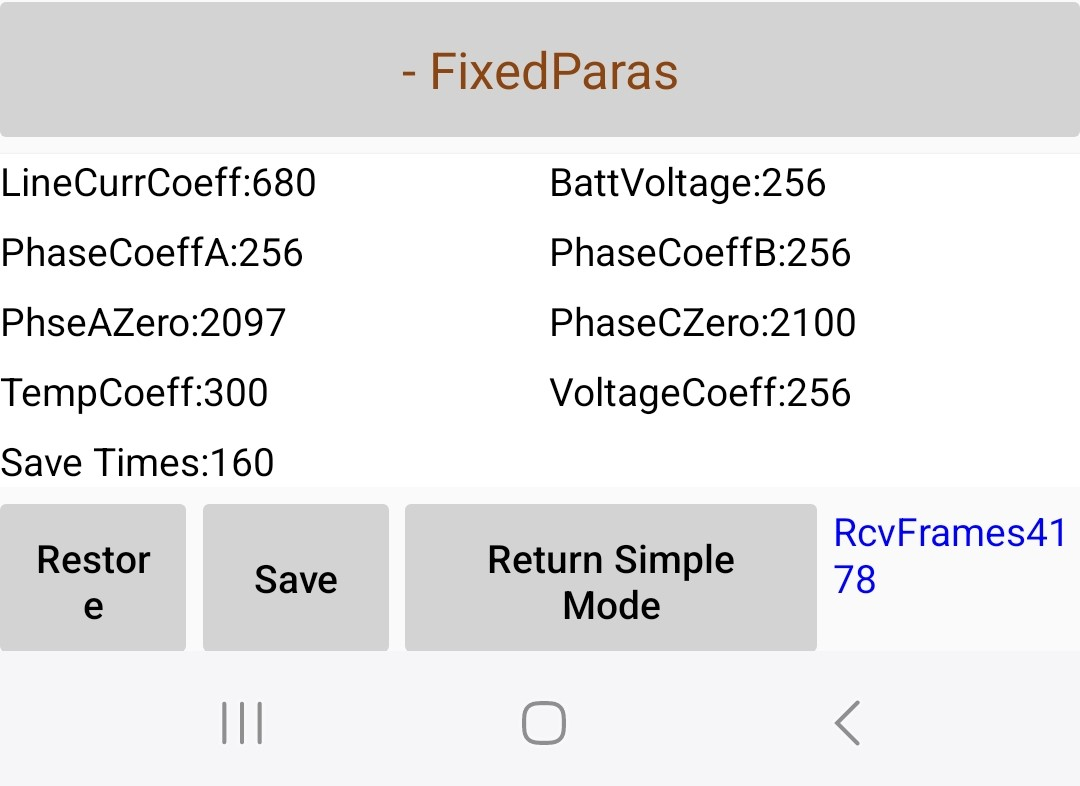Open Android recent apps icon

[x=242, y=722]
